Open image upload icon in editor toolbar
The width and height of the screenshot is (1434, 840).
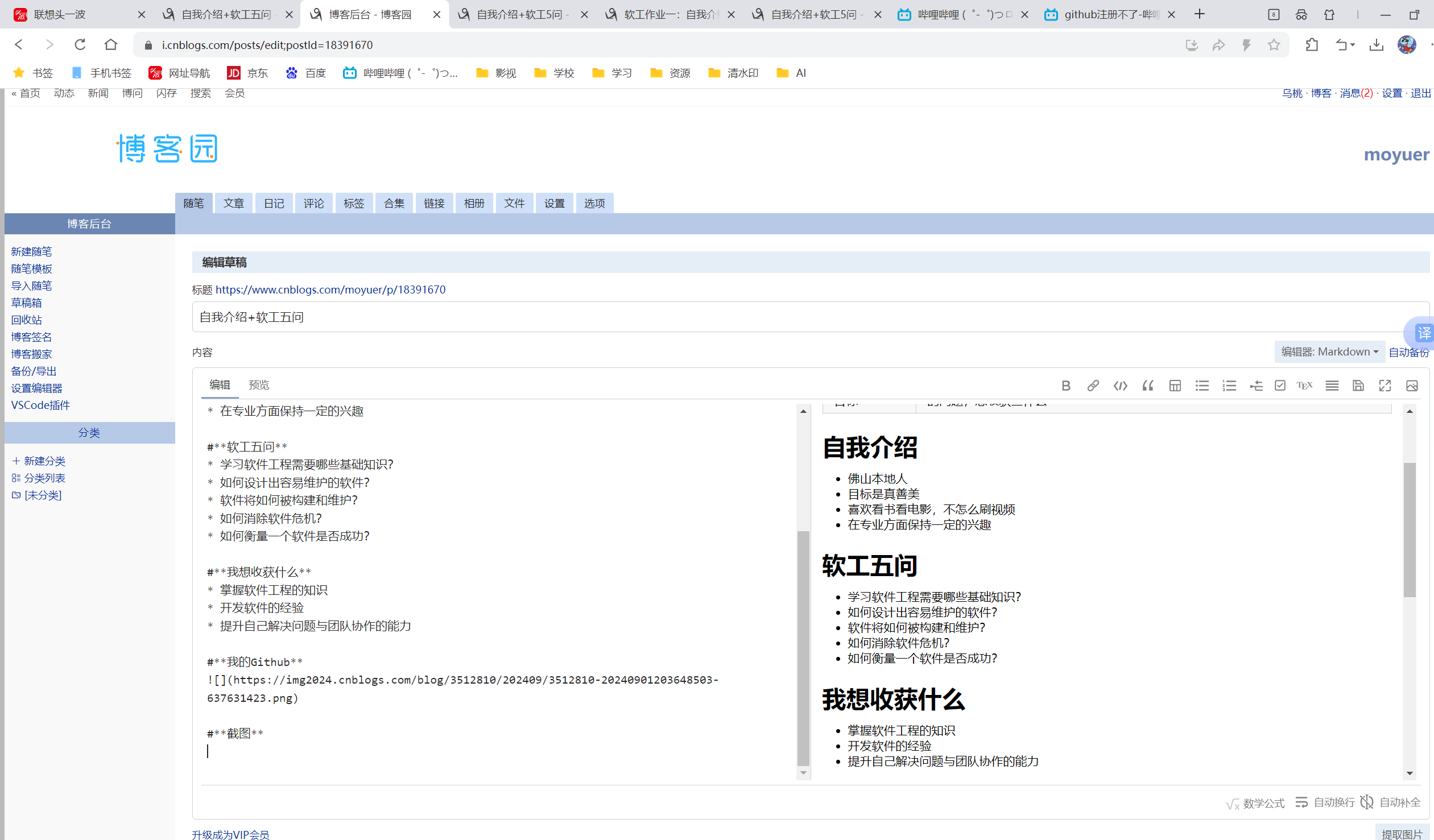1412,386
